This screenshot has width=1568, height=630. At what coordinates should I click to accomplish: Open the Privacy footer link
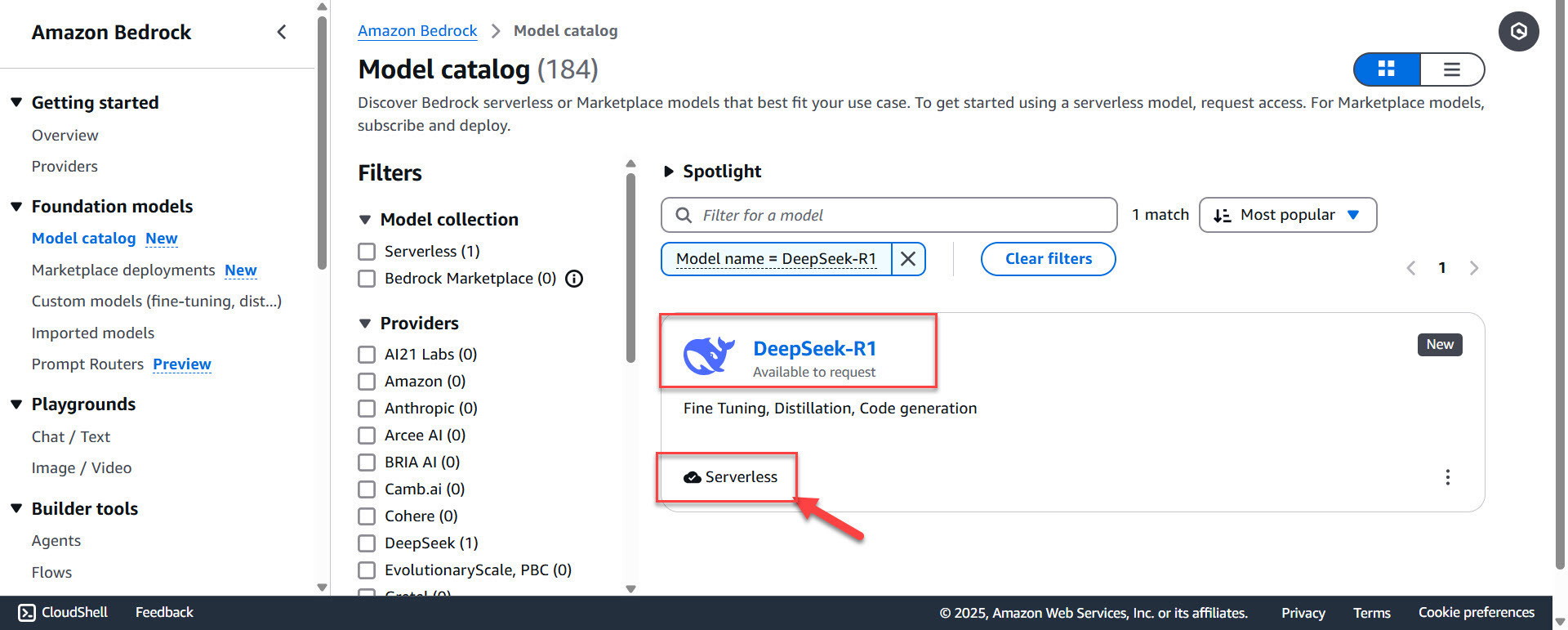1303,613
